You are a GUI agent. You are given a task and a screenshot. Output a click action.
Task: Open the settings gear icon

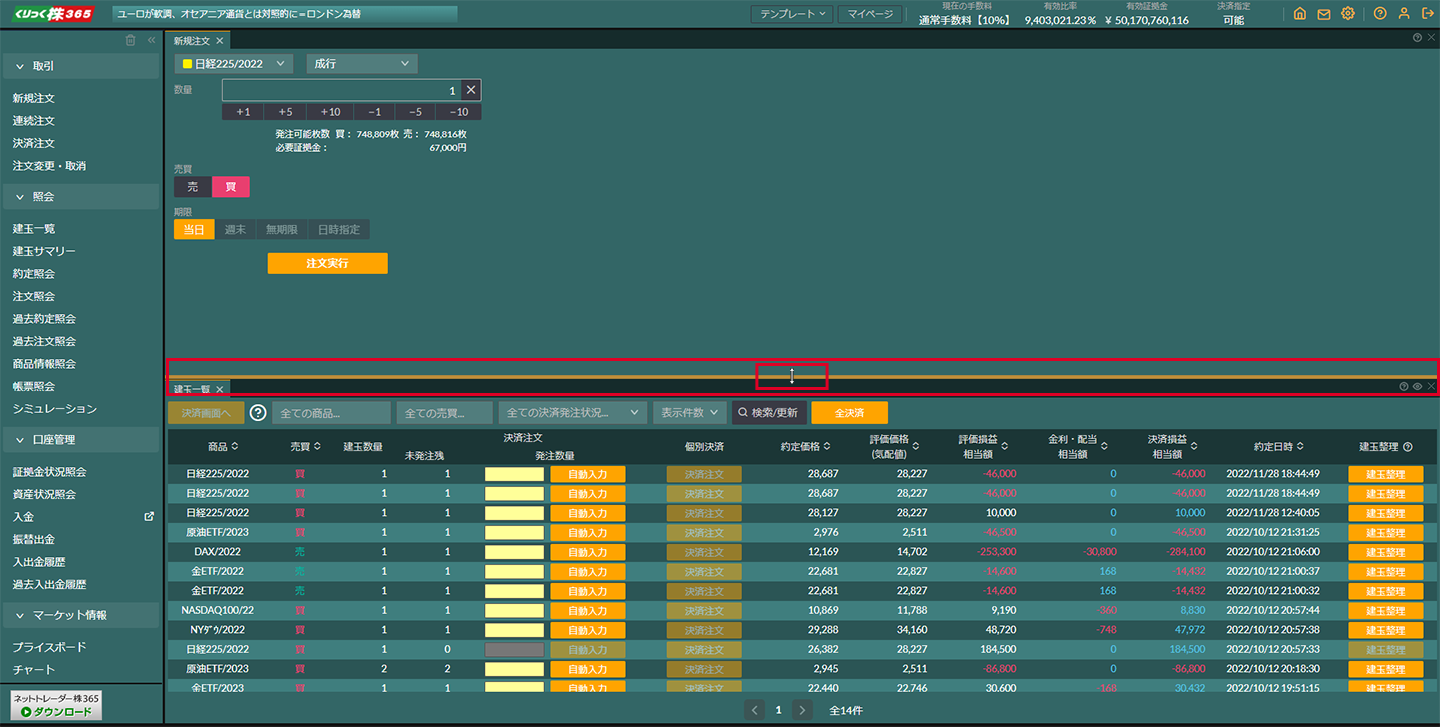point(1348,14)
